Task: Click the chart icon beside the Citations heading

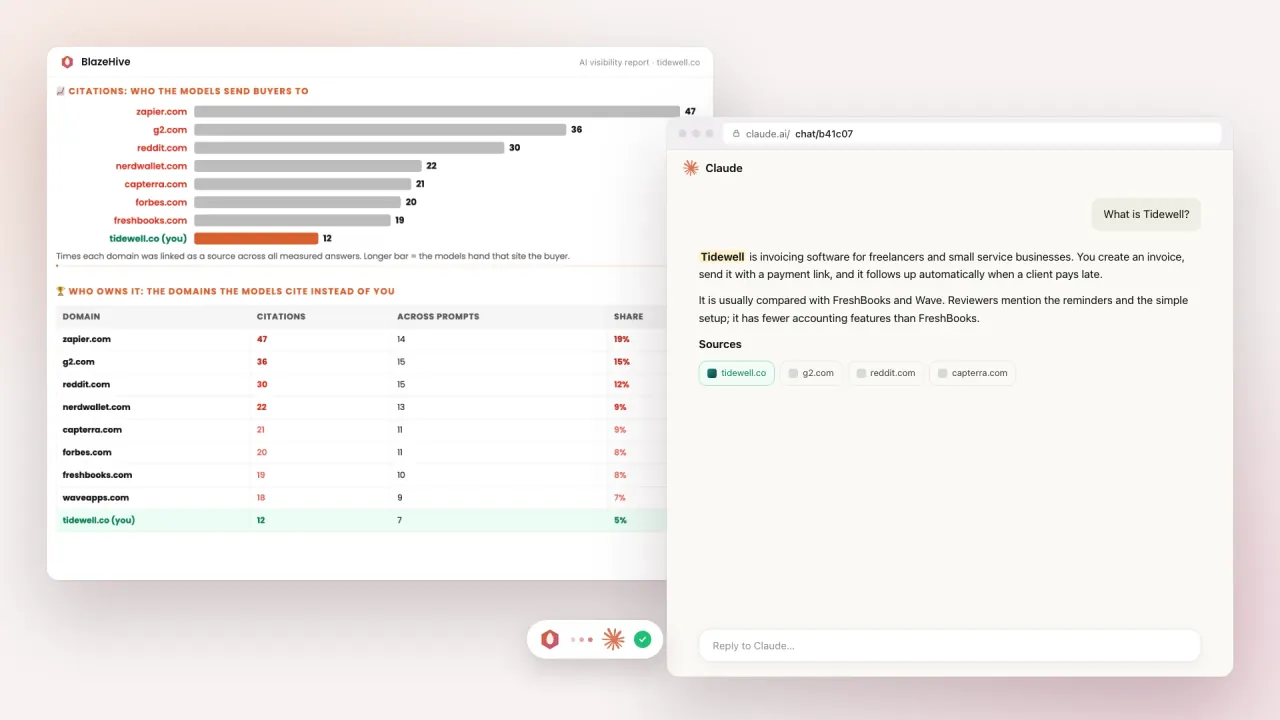Action: coord(60,91)
